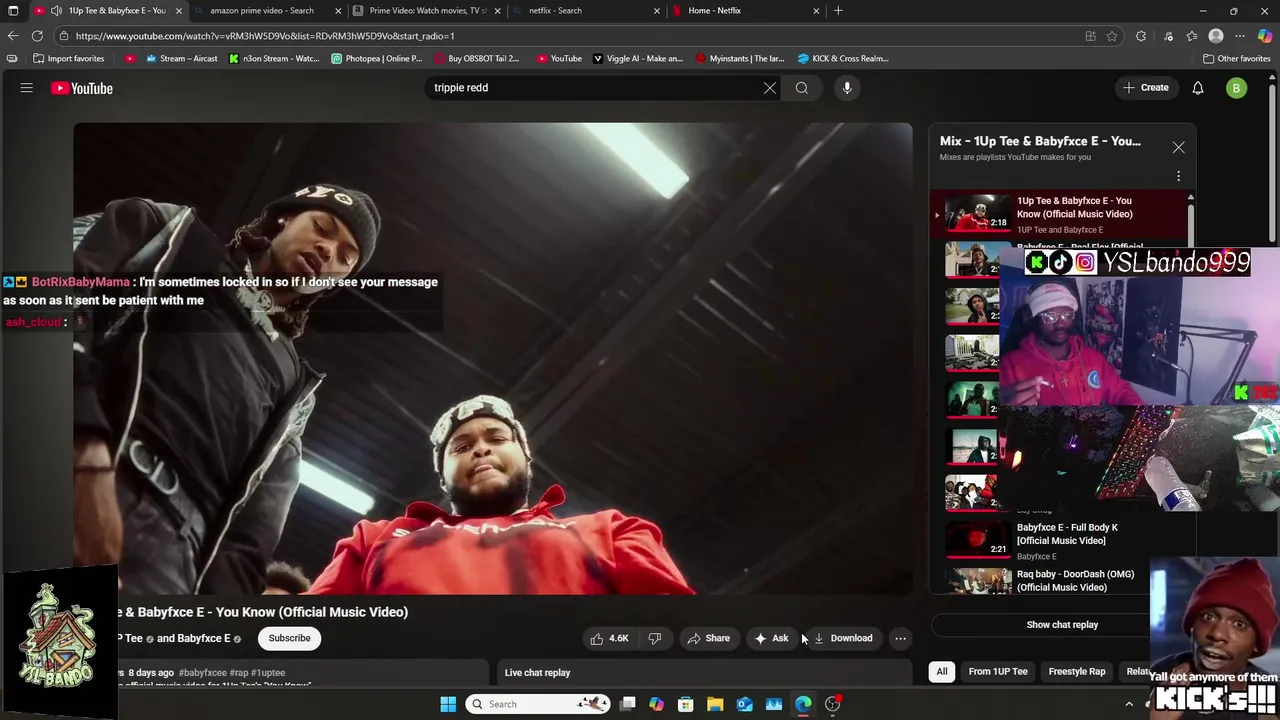Reload the page
This screenshot has width=1280, height=720.
coord(37,36)
